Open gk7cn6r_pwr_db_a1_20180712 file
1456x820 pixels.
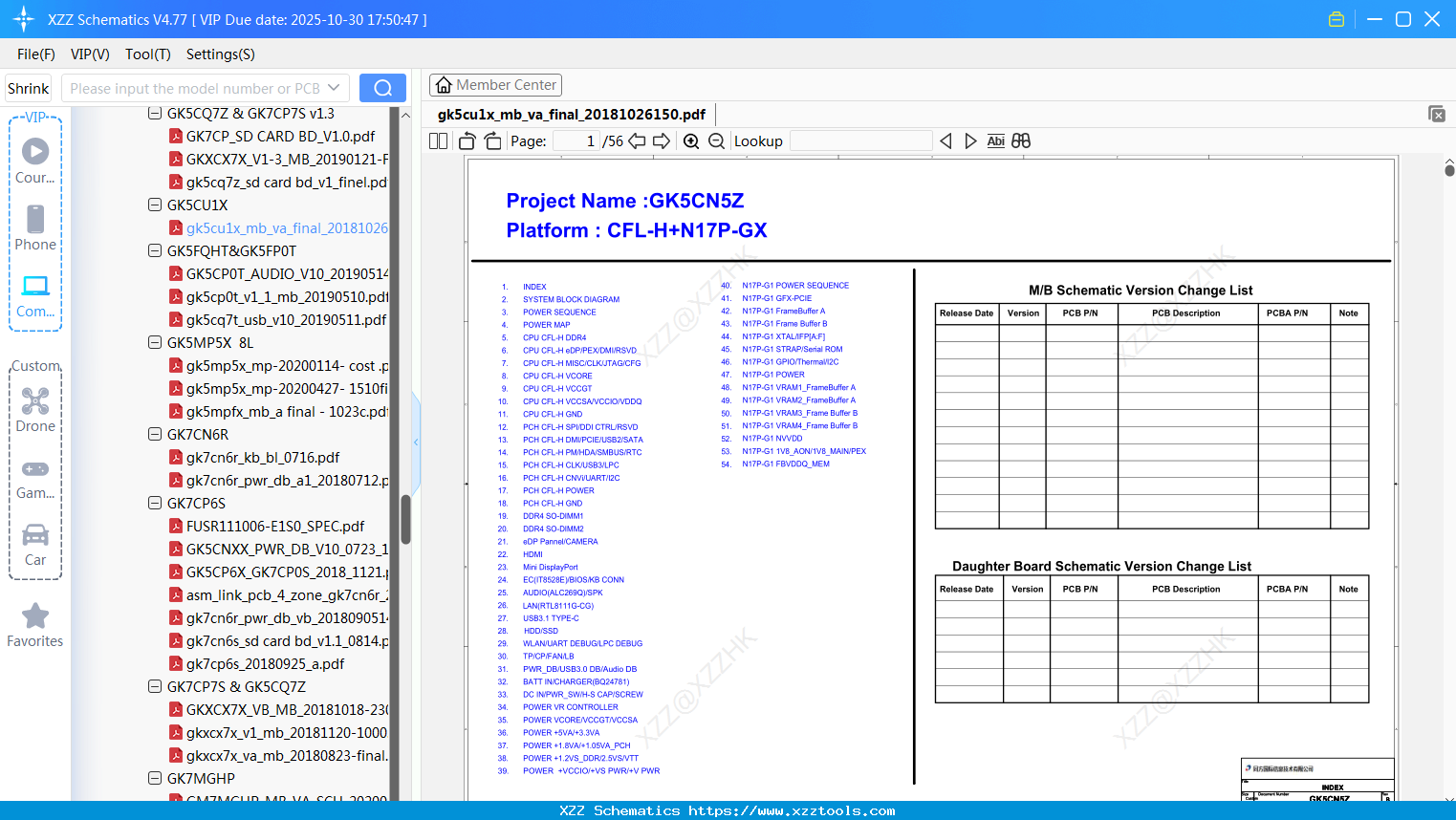click(287, 480)
